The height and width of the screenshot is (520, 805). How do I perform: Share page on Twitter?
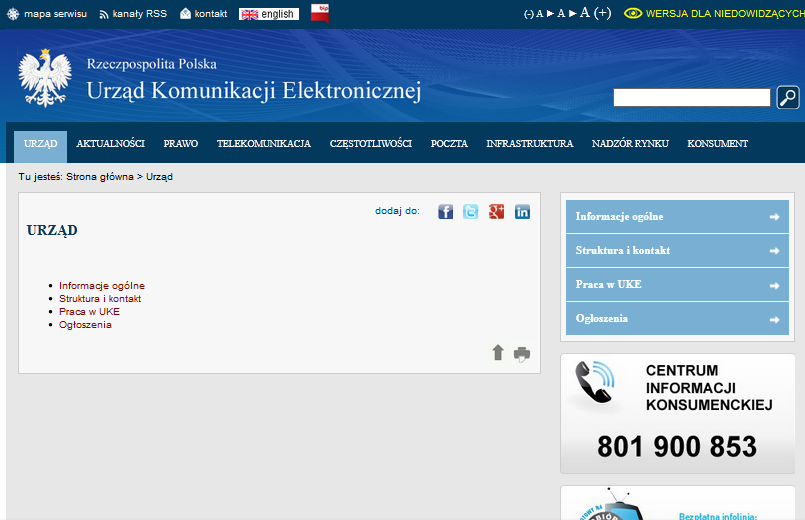(x=470, y=211)
